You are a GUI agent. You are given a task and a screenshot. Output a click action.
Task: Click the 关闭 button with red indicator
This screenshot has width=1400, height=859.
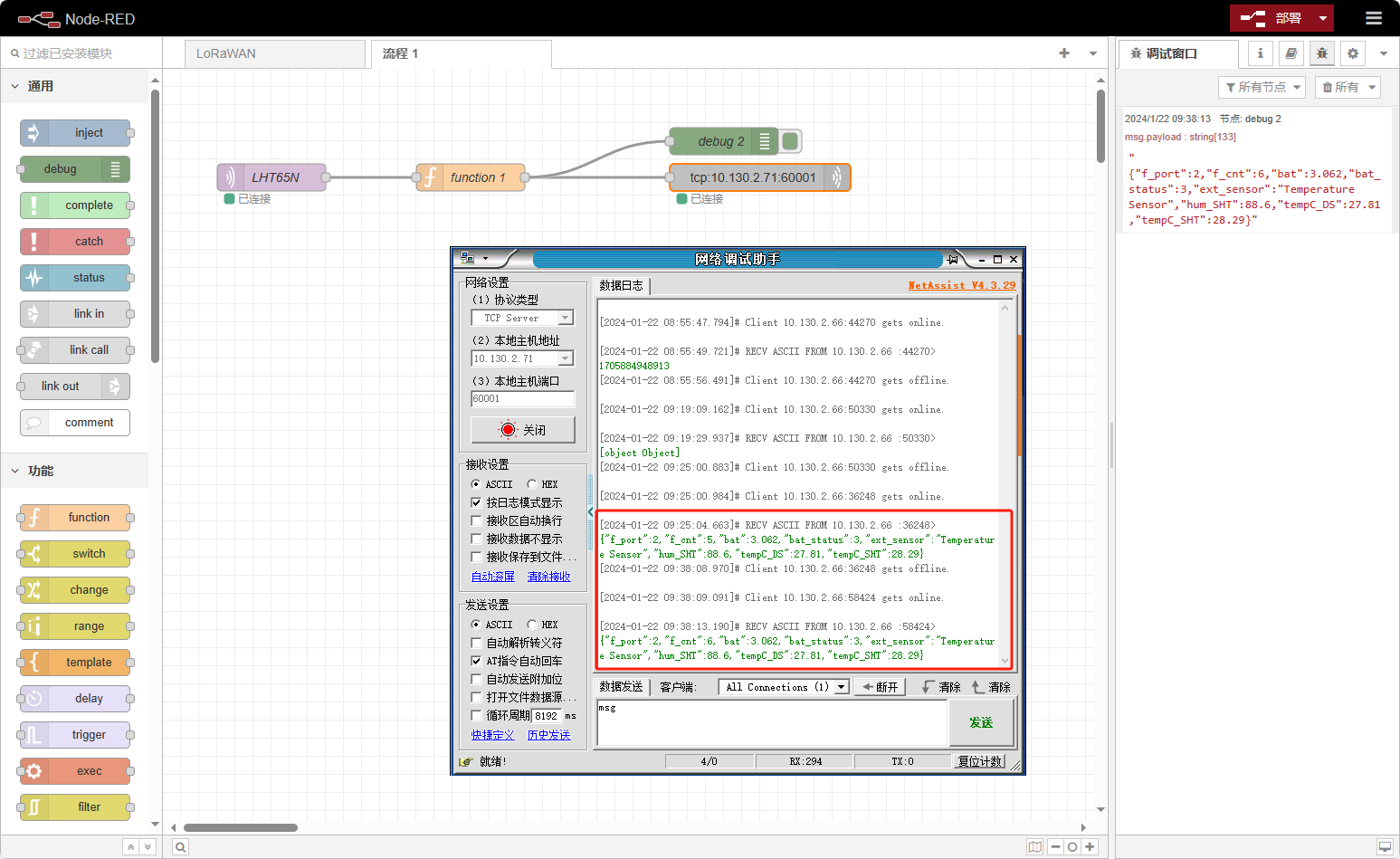522,430
